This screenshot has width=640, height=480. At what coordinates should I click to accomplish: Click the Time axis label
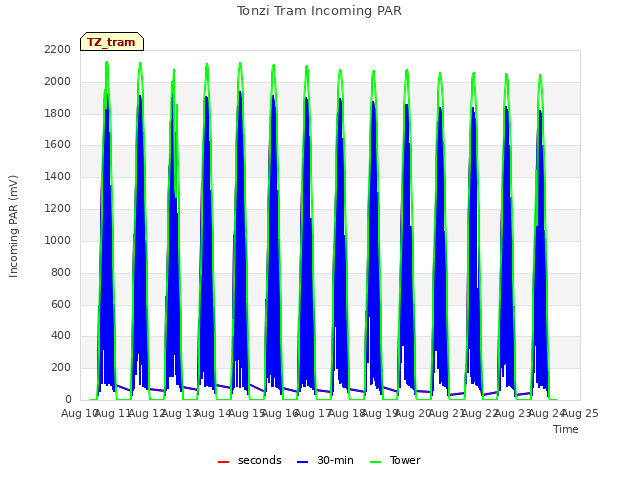coord(566,429)
